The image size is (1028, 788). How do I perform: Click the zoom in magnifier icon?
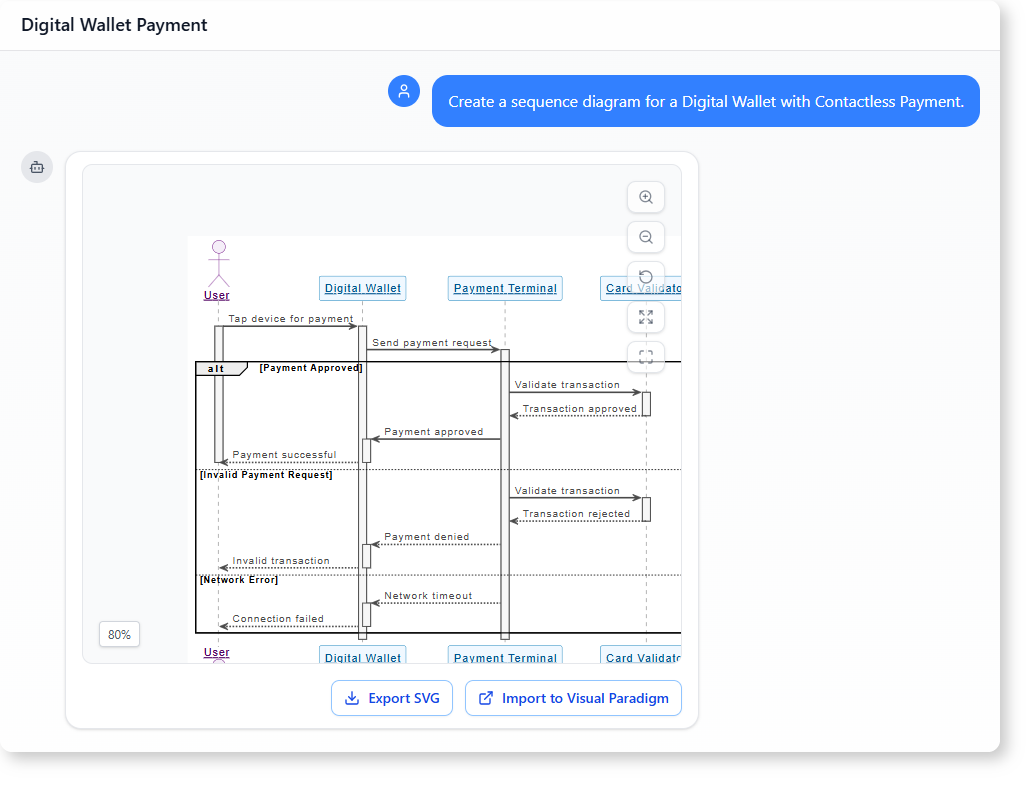(x=646, y=198)
